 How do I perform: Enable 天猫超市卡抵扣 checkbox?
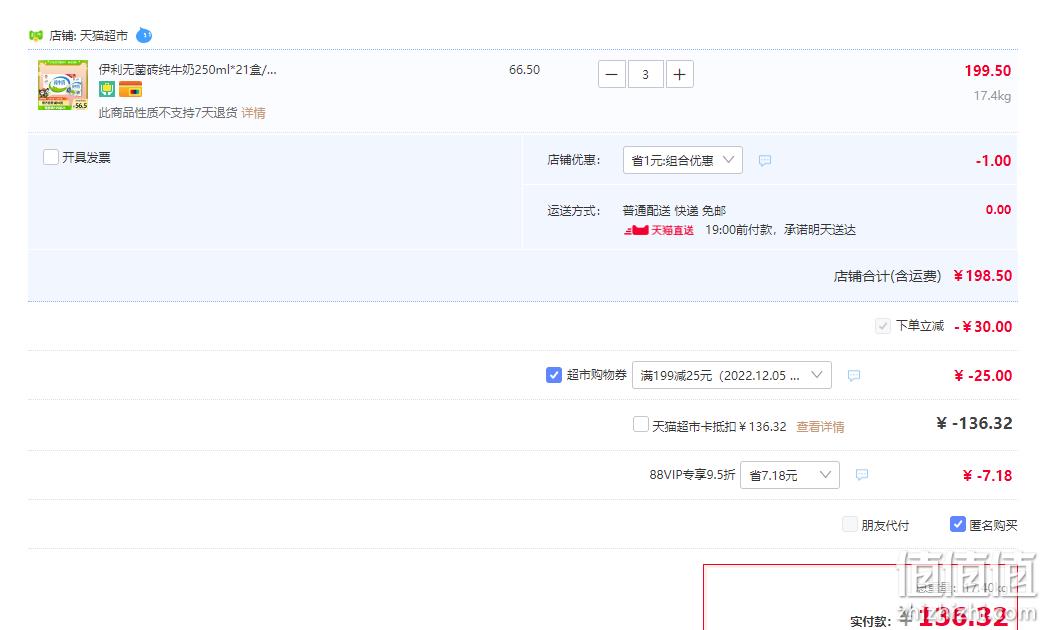click(640, 424)
